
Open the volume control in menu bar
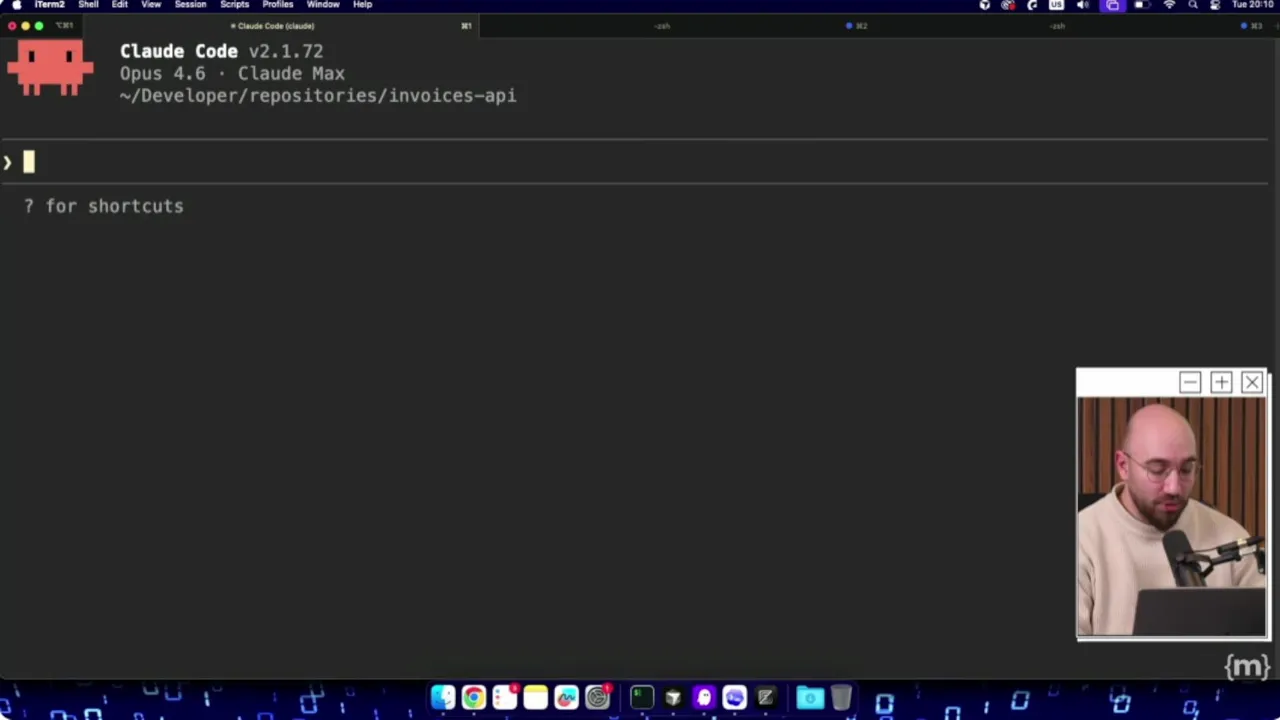pyautogui.click(x=1083, y=5)
